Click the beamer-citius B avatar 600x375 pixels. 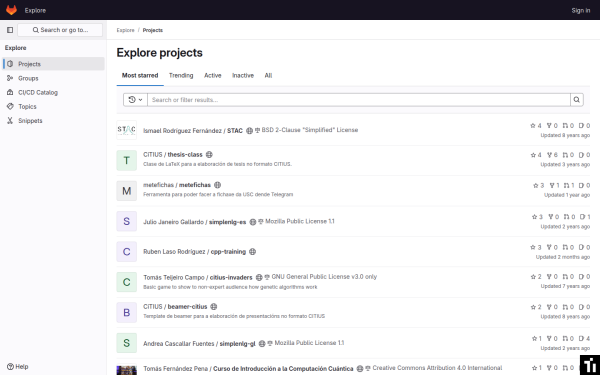click(127, 312)
